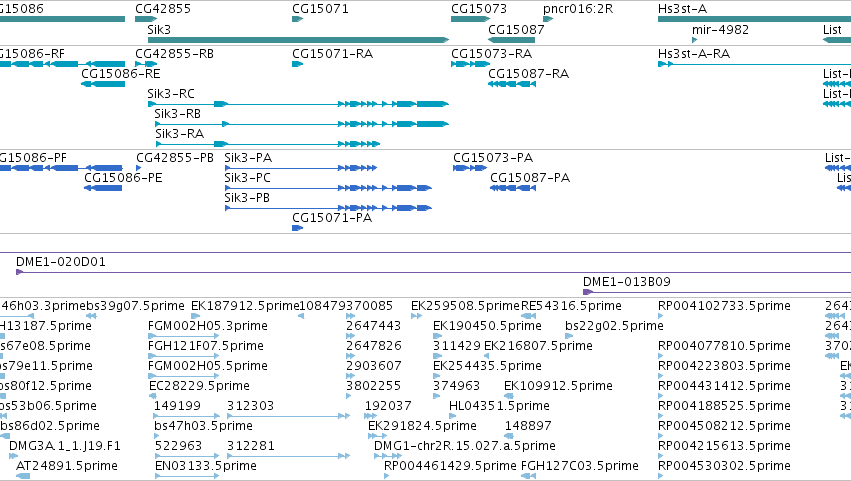
Task: Select the 3802255 EST feature
Action: [349, 396]
